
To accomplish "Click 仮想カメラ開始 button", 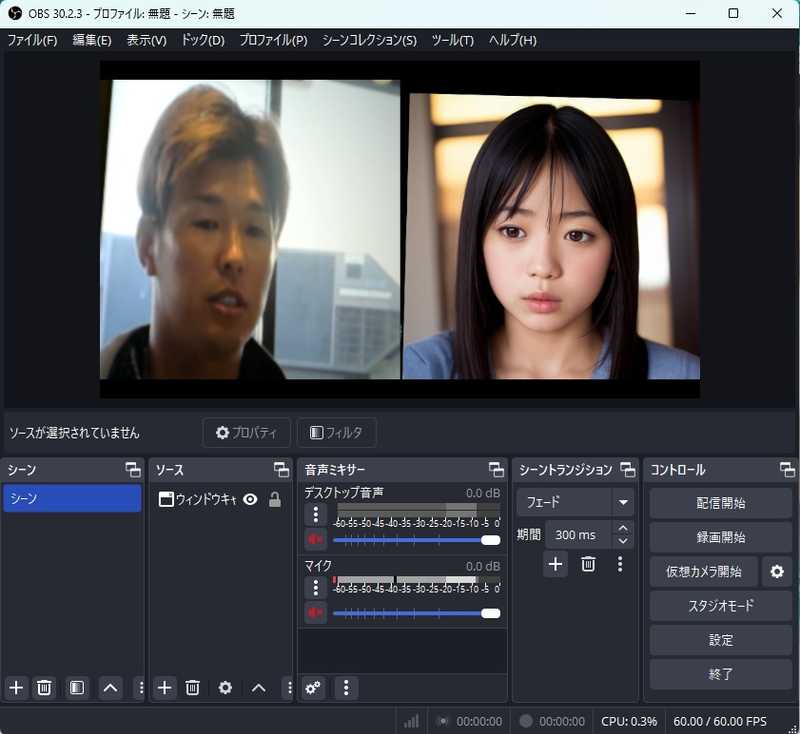I will (704, 571).
